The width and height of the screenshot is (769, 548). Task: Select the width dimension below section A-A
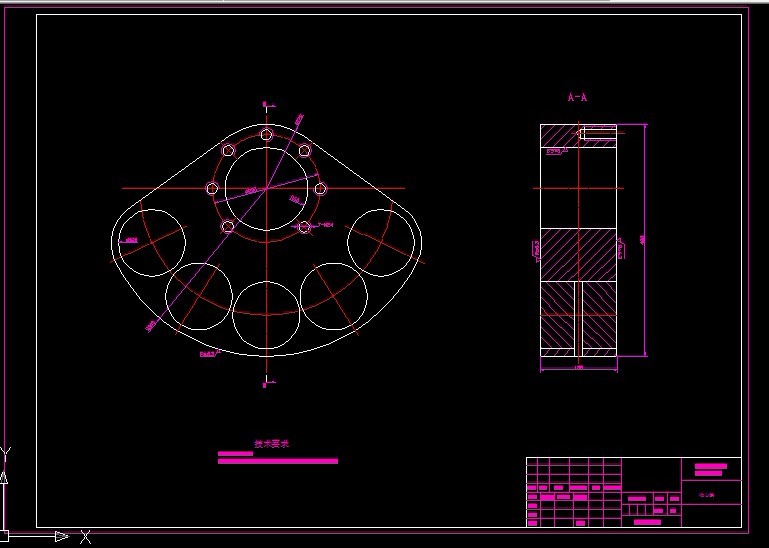(579, 367)
